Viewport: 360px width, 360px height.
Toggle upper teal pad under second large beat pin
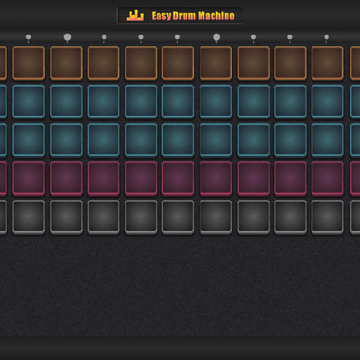[216, 102]
